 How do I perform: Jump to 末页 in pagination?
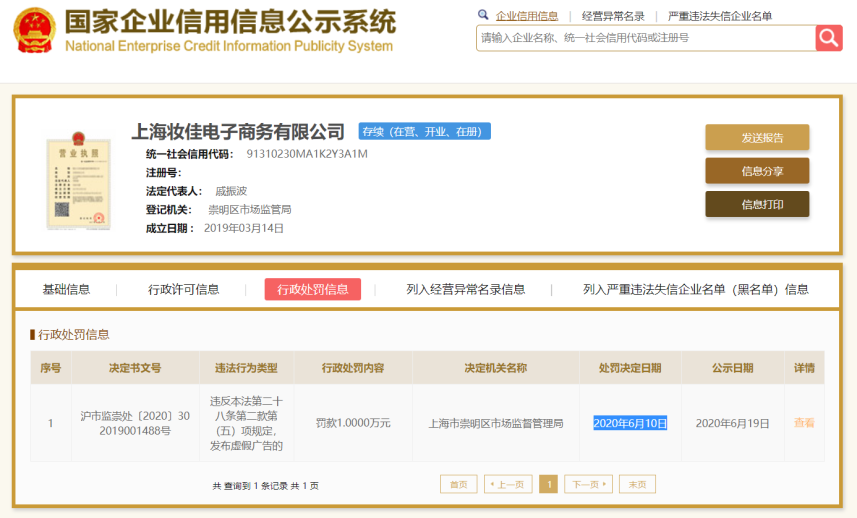[637, 484]
